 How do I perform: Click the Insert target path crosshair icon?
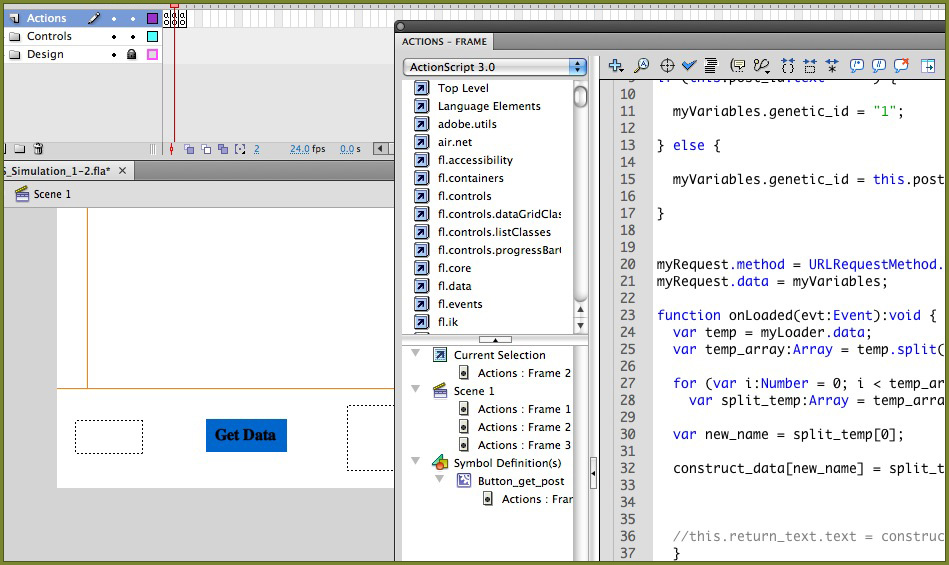coord(667,66)
